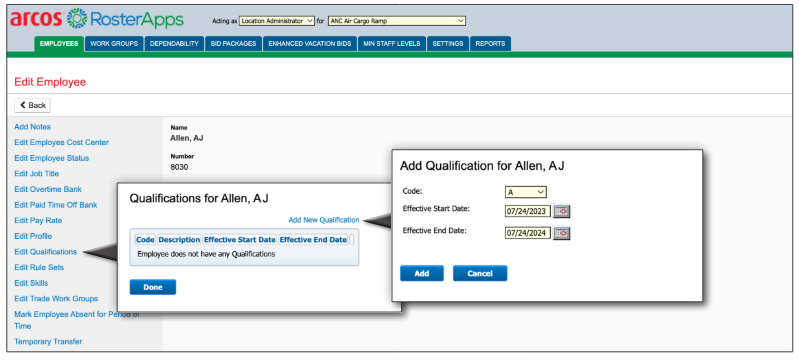Screen dimensions: 799x362
Task: Open Mark Employee Absent for Period link
Action: [76, 320]
